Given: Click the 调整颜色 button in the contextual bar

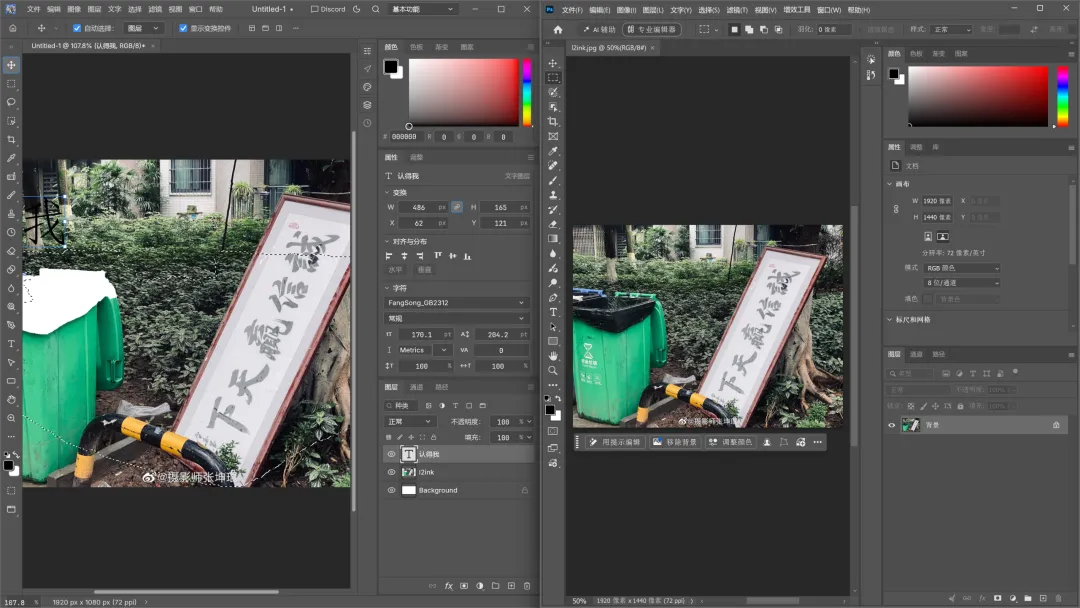Looking at the screenshot, I should [x=731, y=442].
